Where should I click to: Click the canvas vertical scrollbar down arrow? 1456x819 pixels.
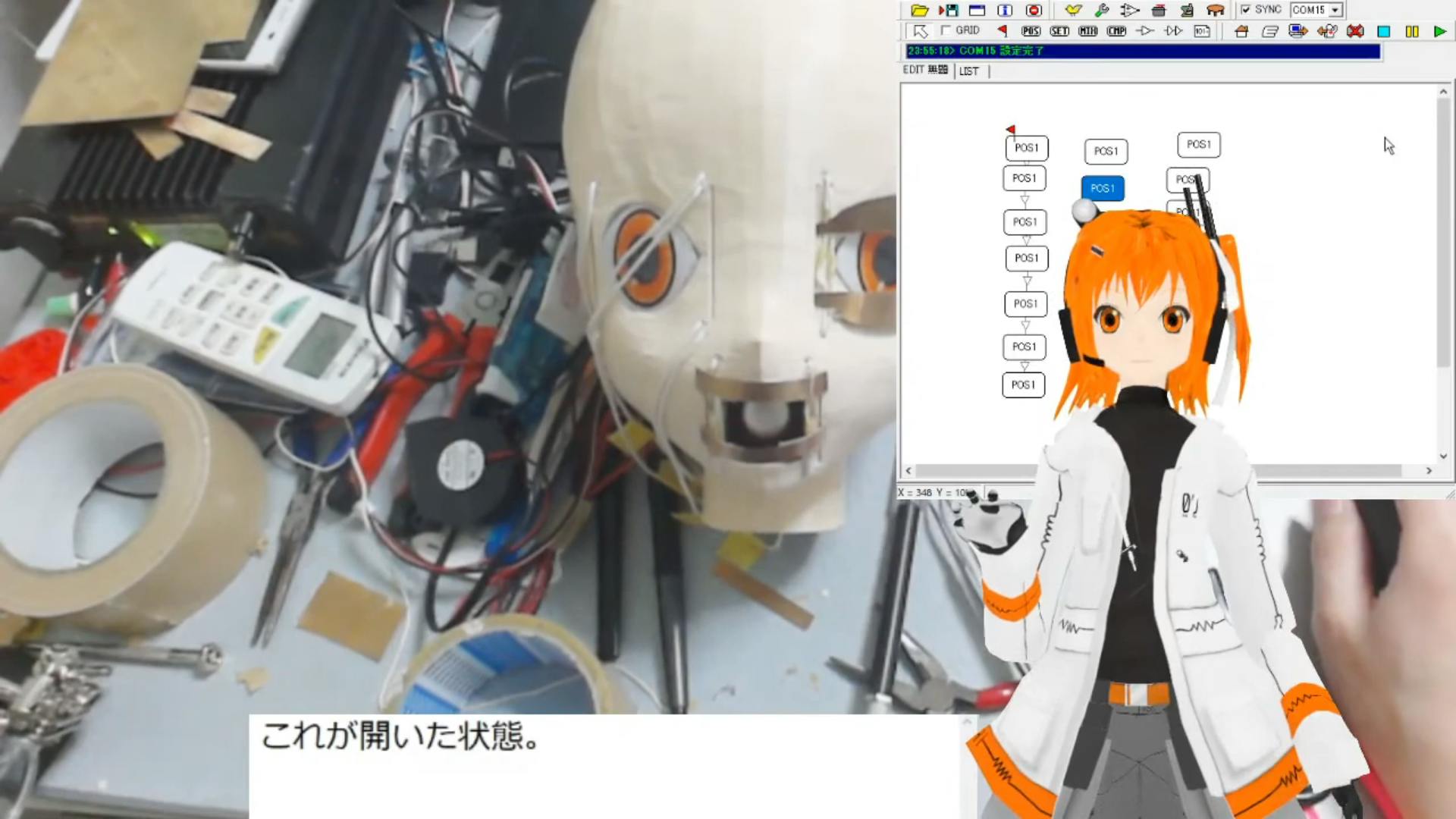[x=1443, y=456]
